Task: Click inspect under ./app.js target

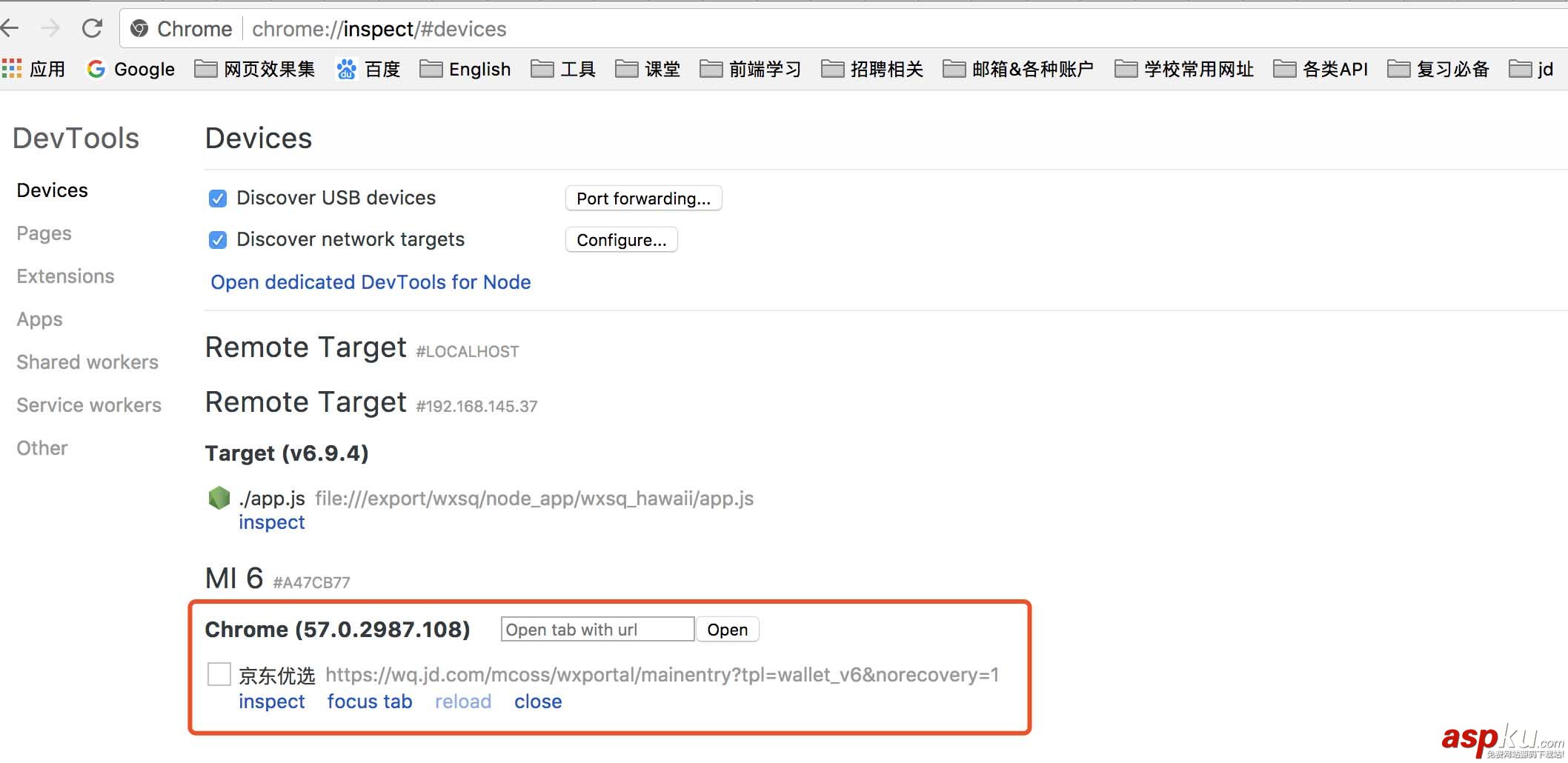Action: pos(272,522)
